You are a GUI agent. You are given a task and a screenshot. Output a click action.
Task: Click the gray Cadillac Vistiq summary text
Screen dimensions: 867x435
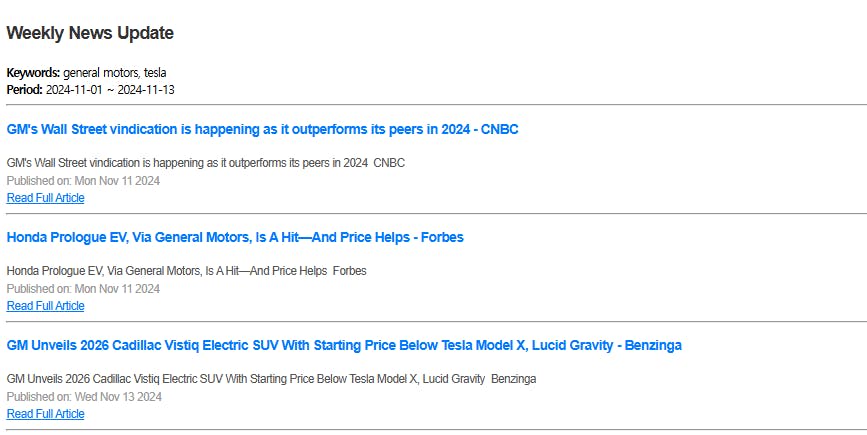coord(271,379)
